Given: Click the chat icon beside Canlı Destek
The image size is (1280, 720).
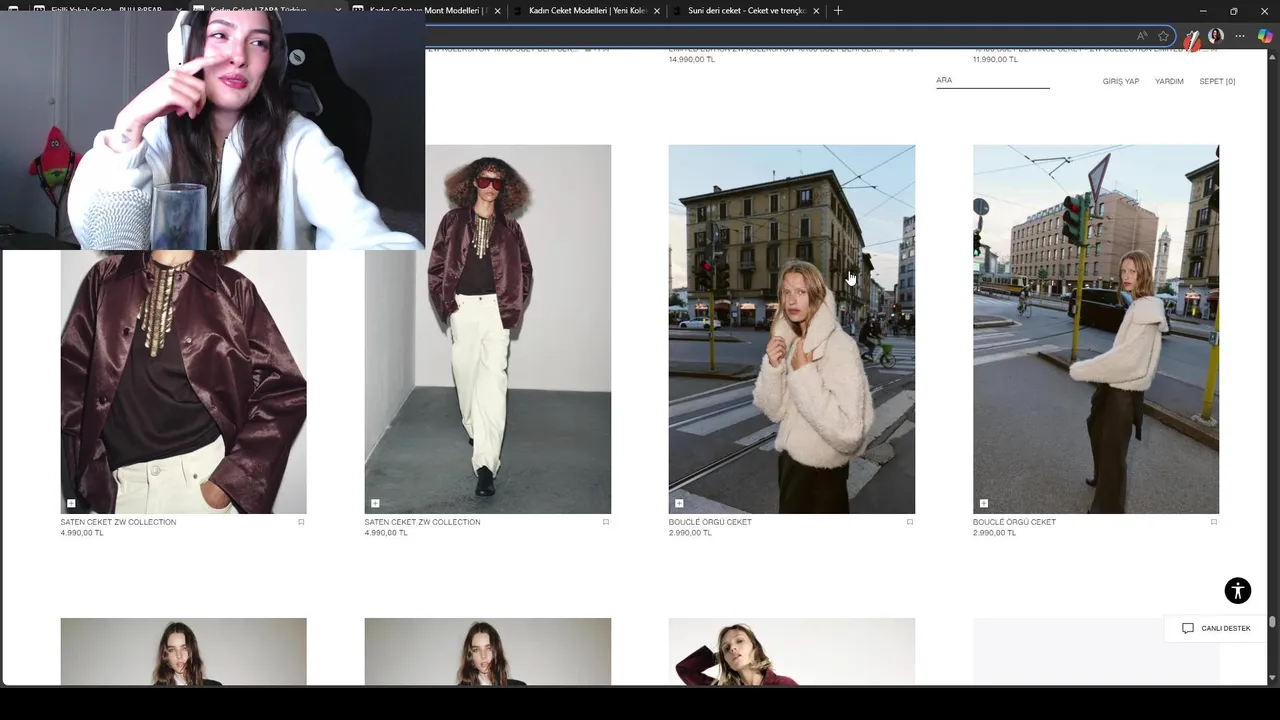Looking at the screenshot, I should 1188,628.
